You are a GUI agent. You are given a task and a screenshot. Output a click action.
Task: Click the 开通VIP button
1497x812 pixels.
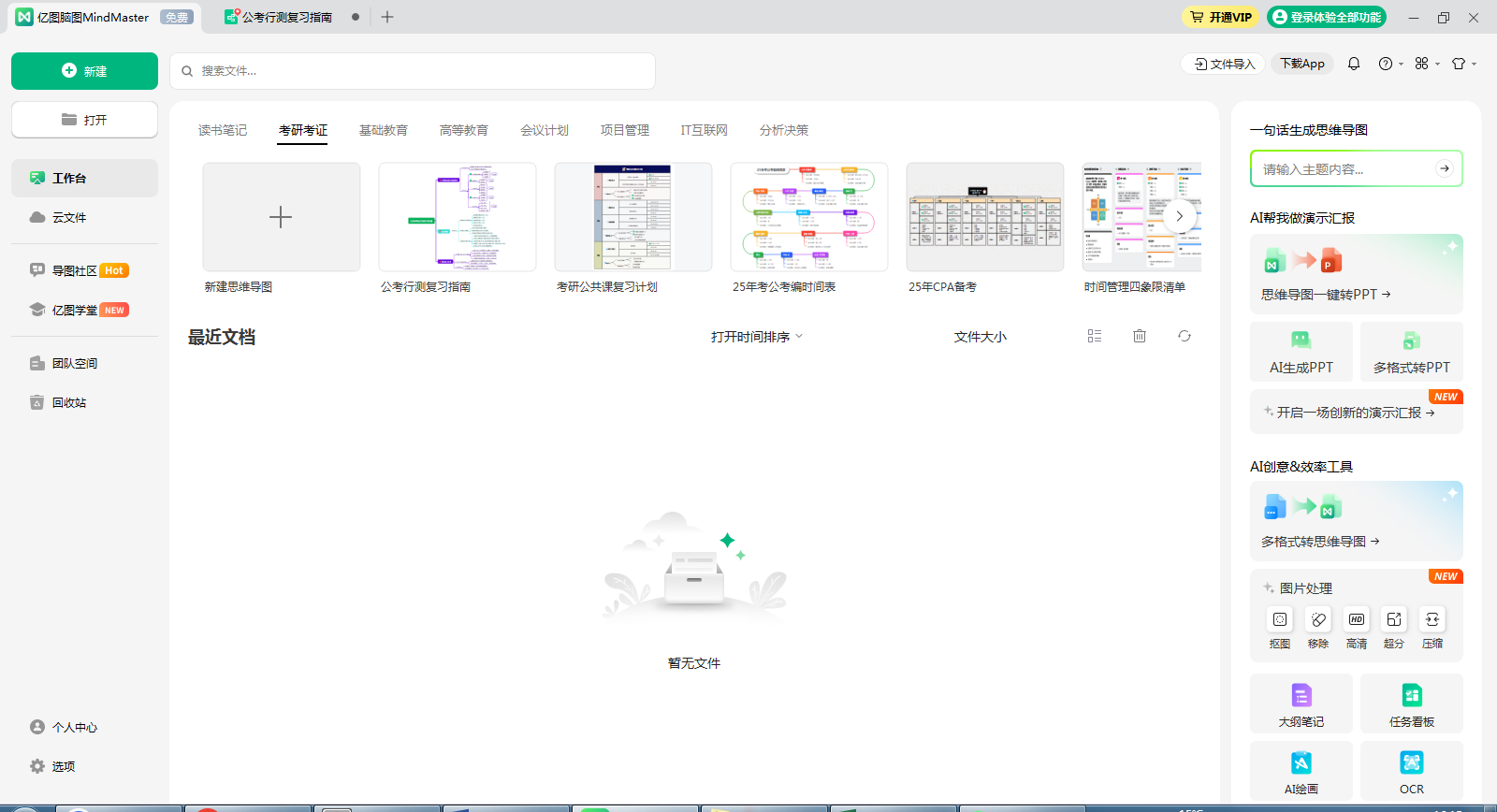tap(1220, 17)
